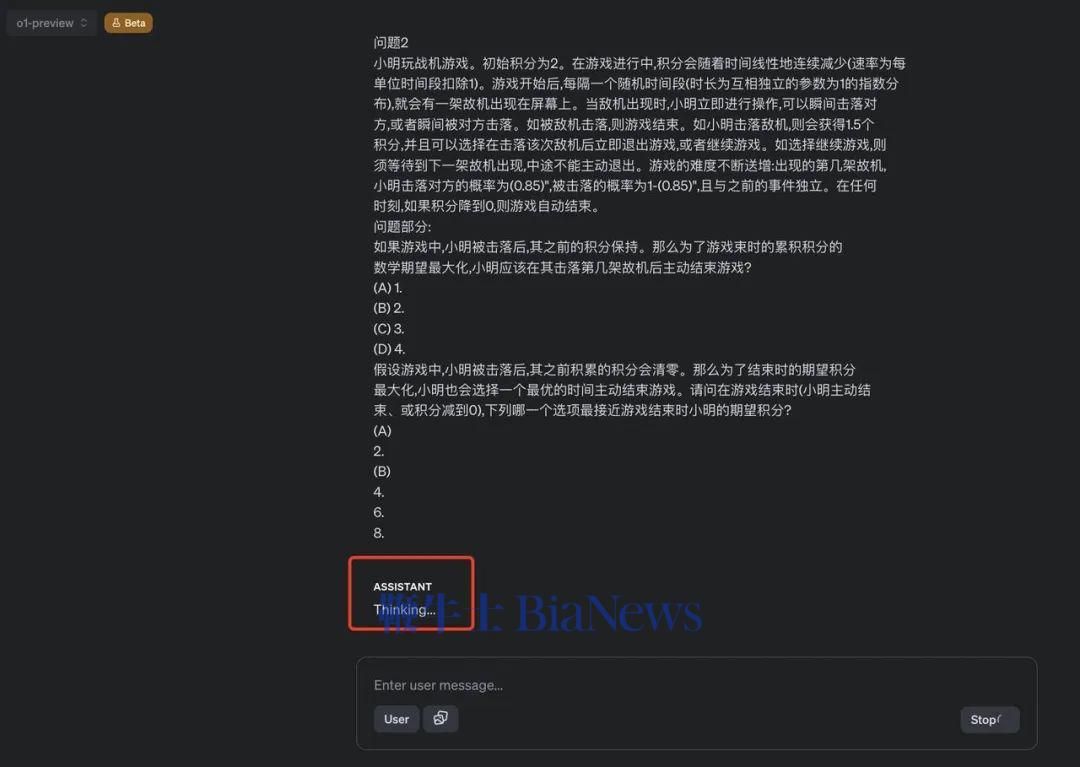This screenshot has height=767, width=1080.
Task: Click the 问题2 heading
Action: [x=391, y=43]
